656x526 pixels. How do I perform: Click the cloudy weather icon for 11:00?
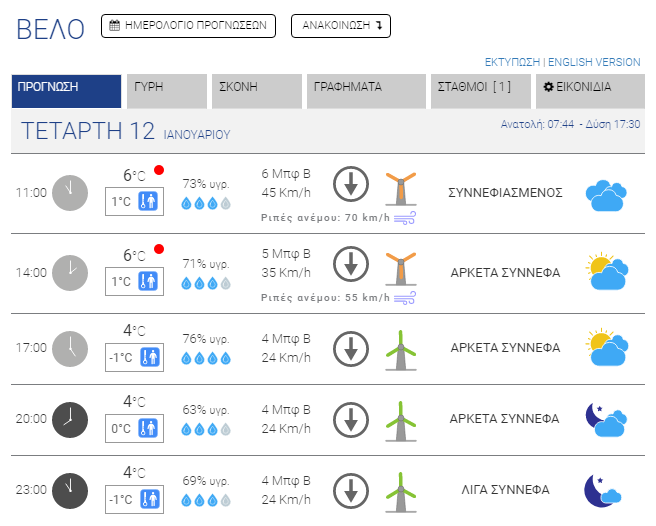[606, 195]
